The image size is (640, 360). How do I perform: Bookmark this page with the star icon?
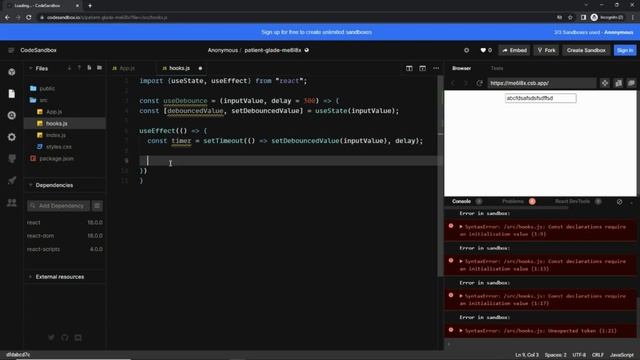[x=571, y=18]
